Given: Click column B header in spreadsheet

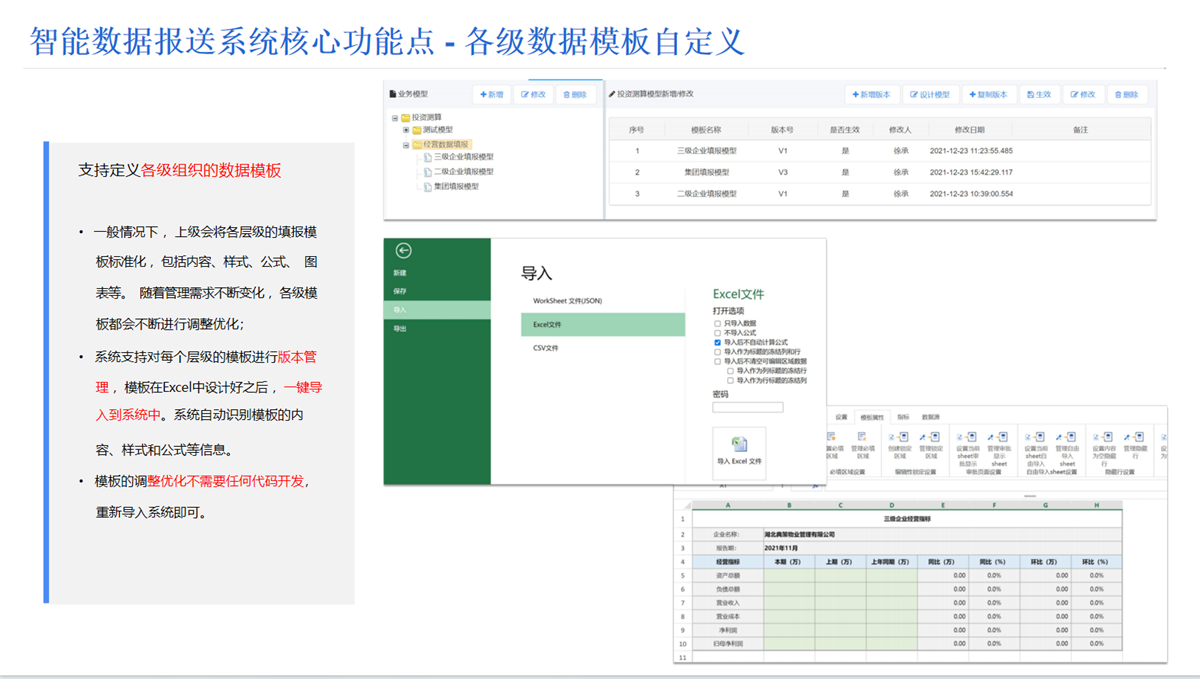Looking at the screenshot, I should click(x=789, y=505).
